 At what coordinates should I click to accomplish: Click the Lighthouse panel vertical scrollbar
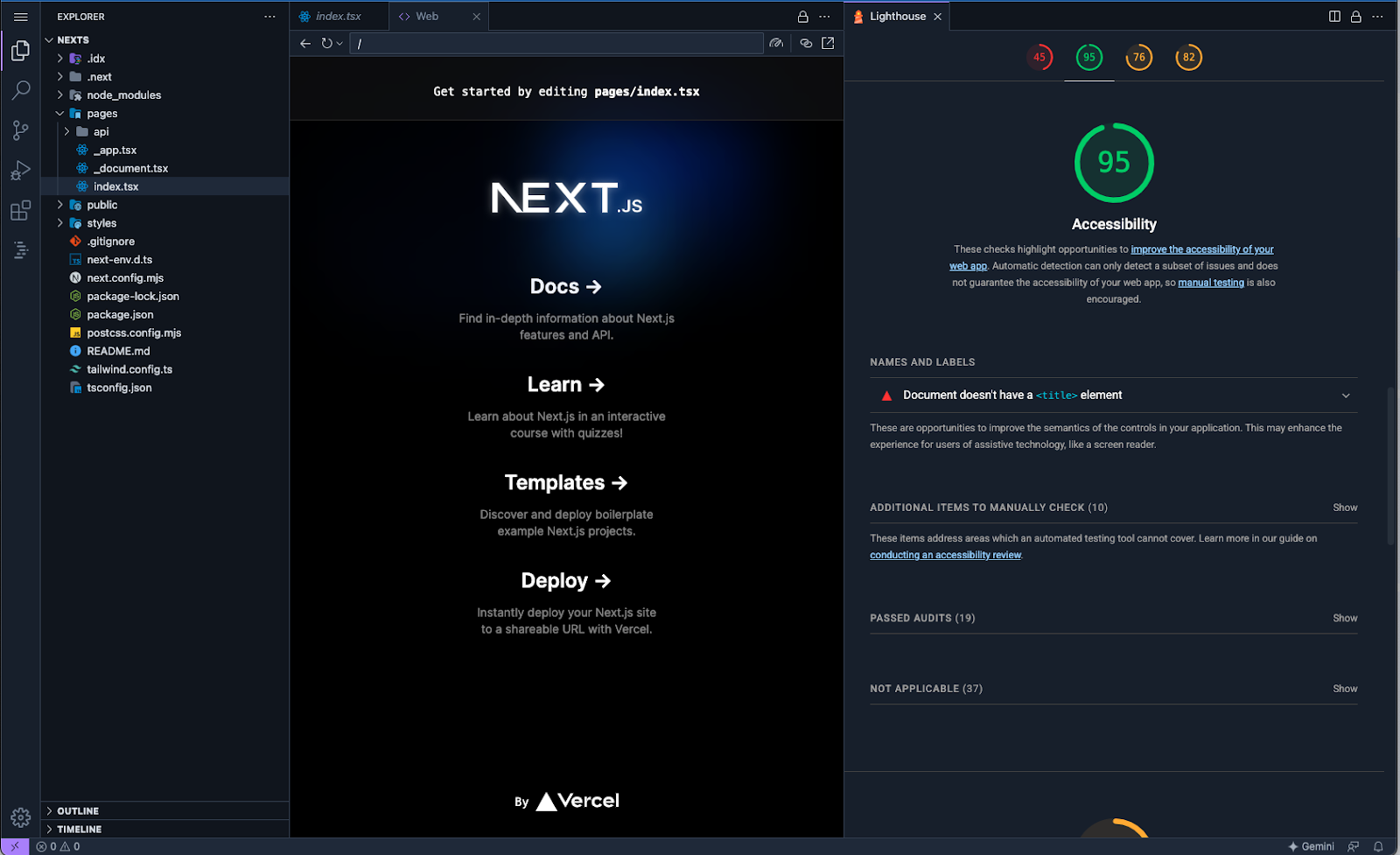point(1390,466)
